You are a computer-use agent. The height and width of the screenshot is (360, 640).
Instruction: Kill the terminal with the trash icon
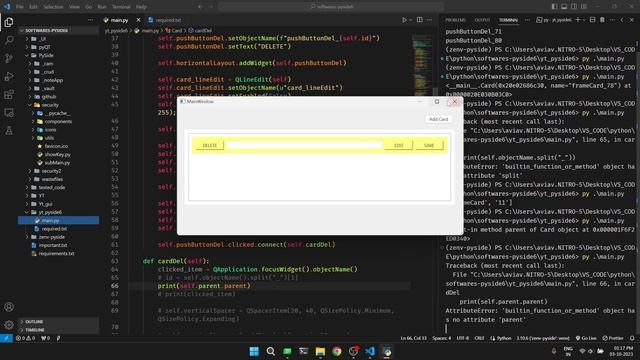[x=602, y=20]
